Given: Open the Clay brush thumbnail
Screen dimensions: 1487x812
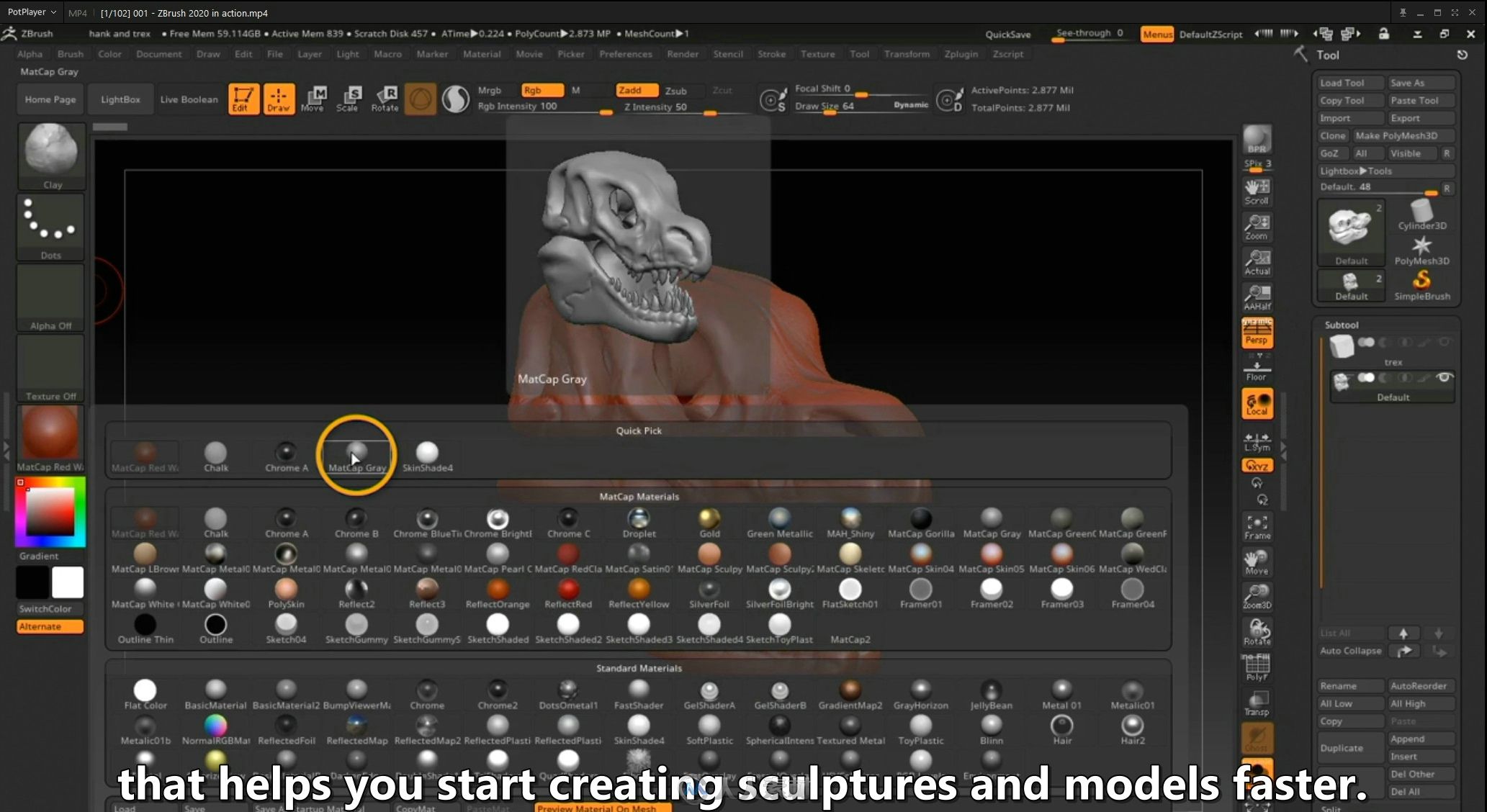Looking at the screenshot, I should 51,155.
